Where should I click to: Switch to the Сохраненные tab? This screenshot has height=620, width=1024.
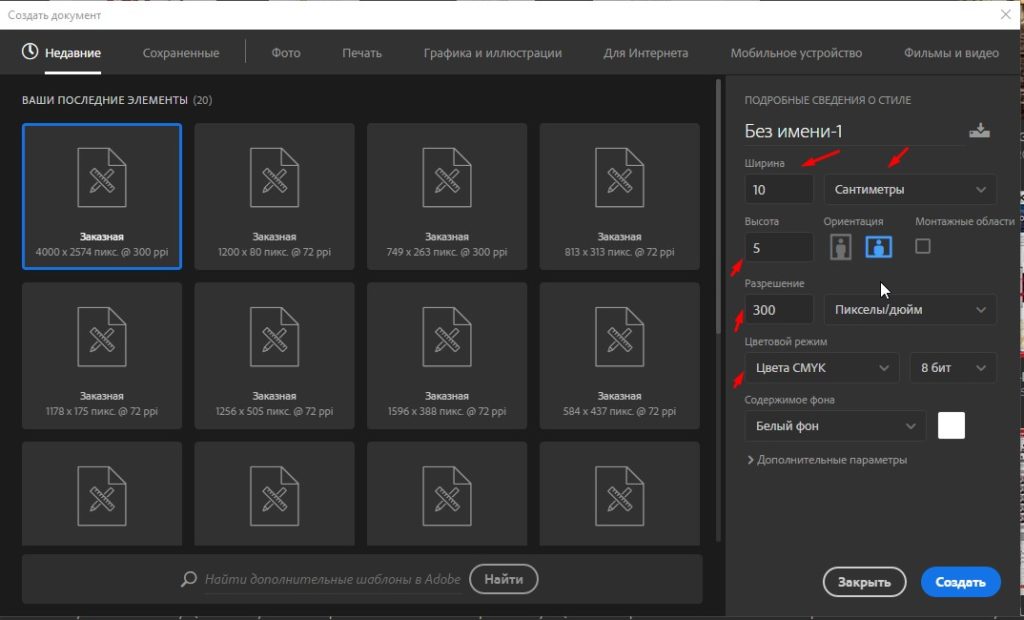[180, 53]
